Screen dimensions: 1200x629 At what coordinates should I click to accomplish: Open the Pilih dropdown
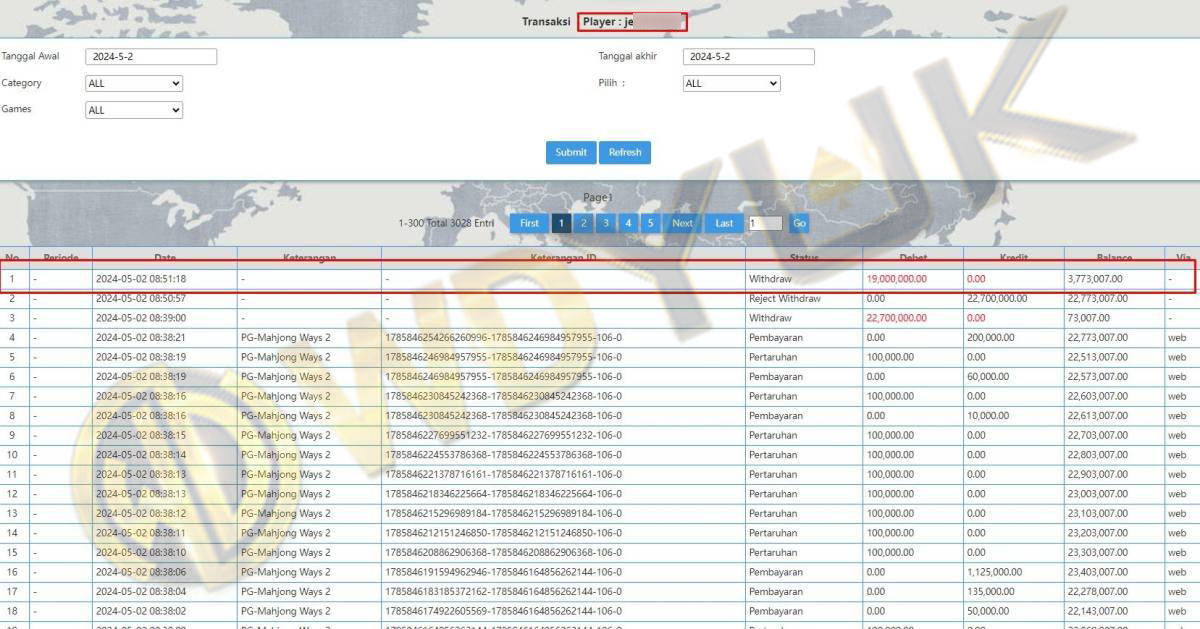[731, 84]
